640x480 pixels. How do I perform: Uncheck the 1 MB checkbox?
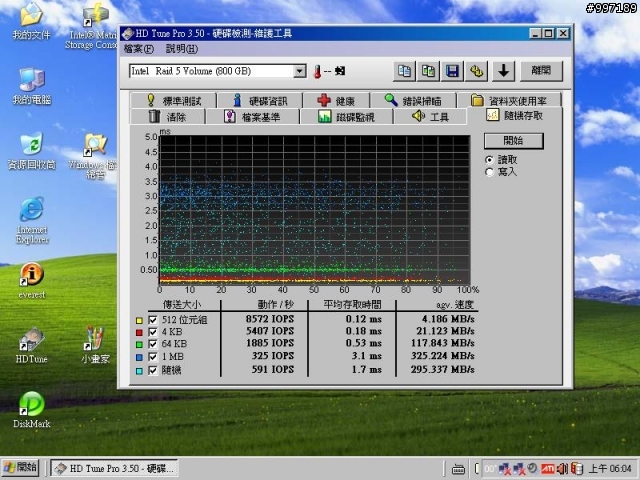(x=153, y=357)
